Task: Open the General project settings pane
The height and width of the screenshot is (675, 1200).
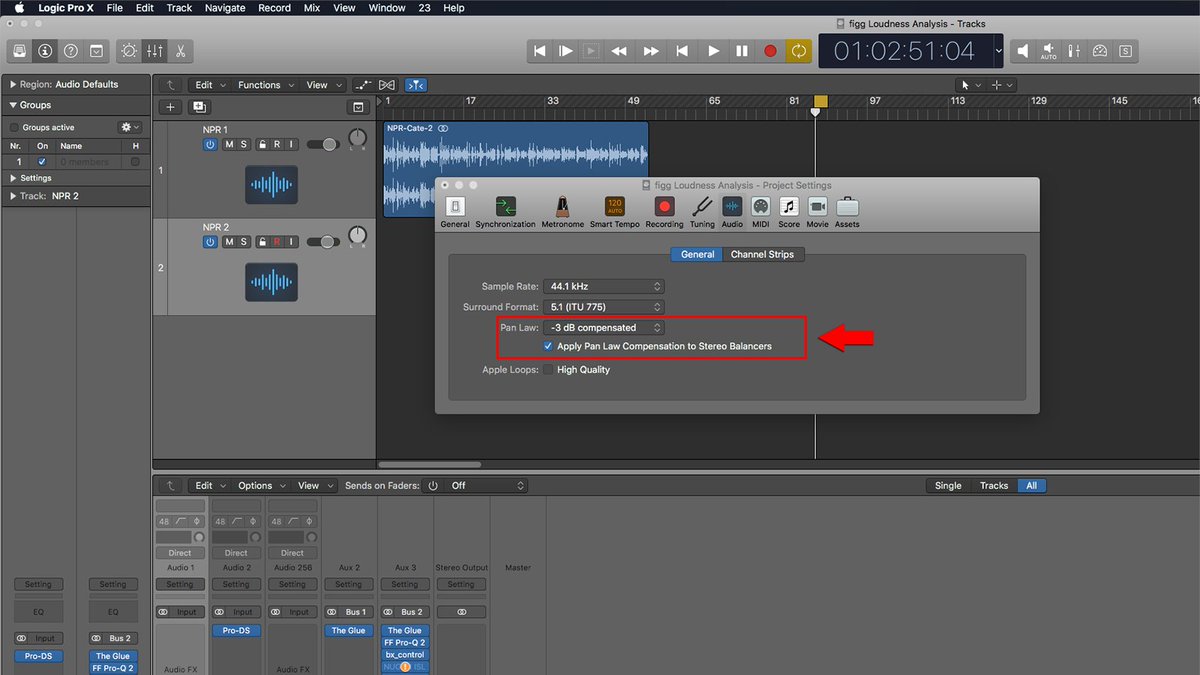Action: [x=455, y=212]
